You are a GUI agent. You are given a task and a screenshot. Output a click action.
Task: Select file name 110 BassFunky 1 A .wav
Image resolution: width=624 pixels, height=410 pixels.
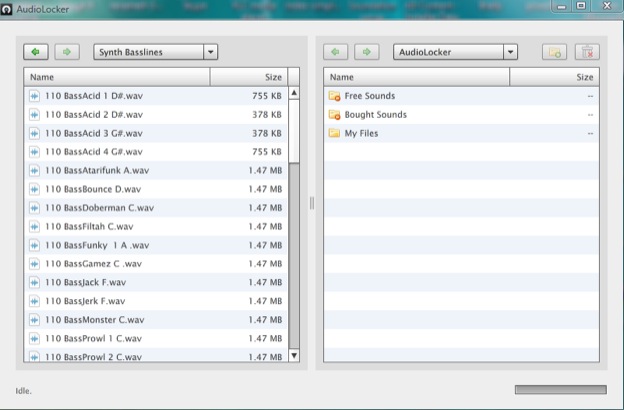97,245
